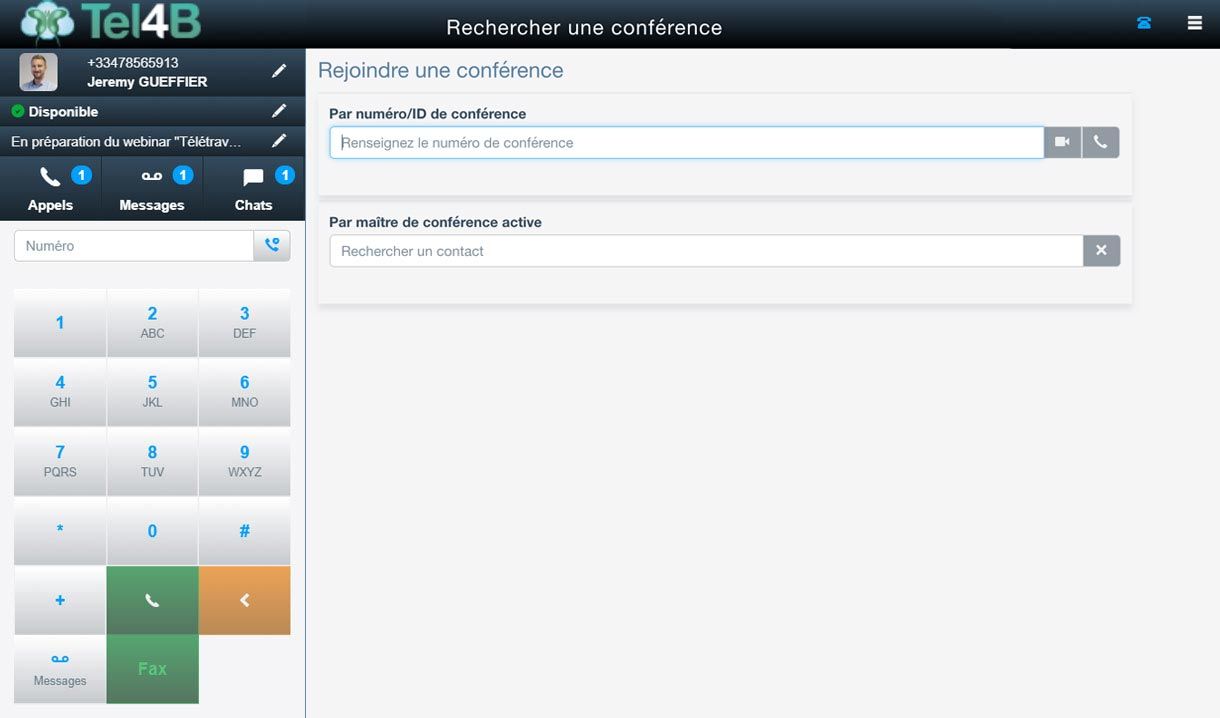Dial 0 on keypad
1220x718 pixels.
pyautogui.click(x=152, y=531)
